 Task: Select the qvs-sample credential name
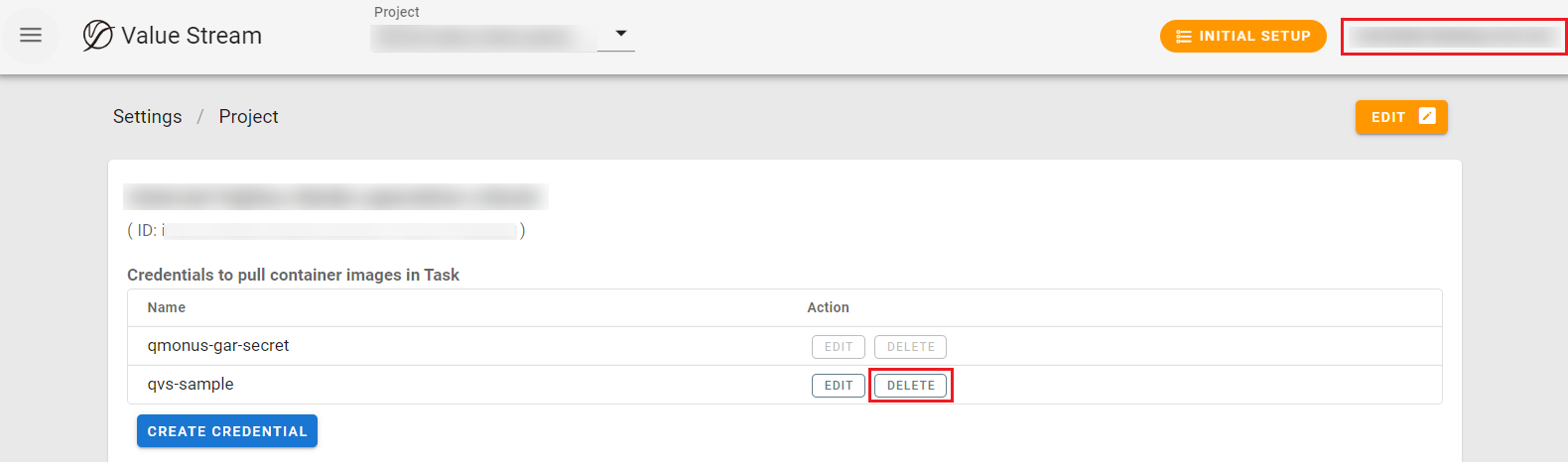click(191, 385)
